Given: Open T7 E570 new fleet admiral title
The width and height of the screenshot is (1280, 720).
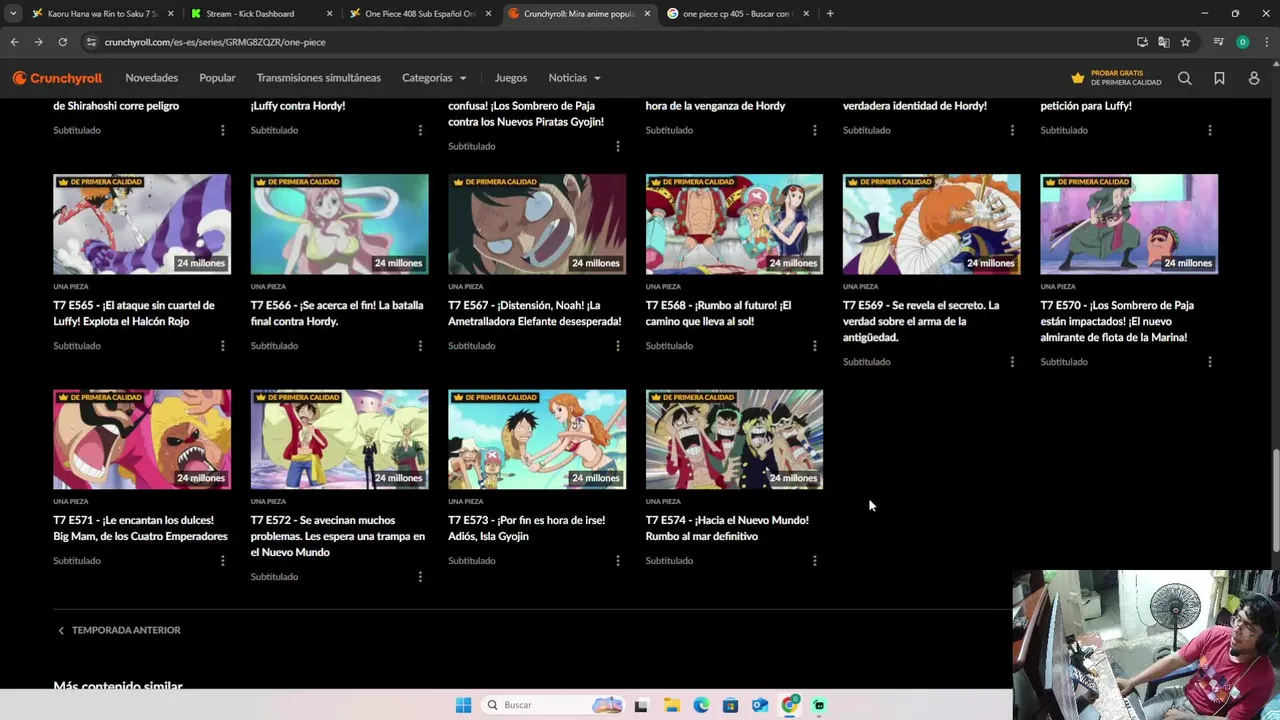Looking at the screenshot, I should point(1117,321).
